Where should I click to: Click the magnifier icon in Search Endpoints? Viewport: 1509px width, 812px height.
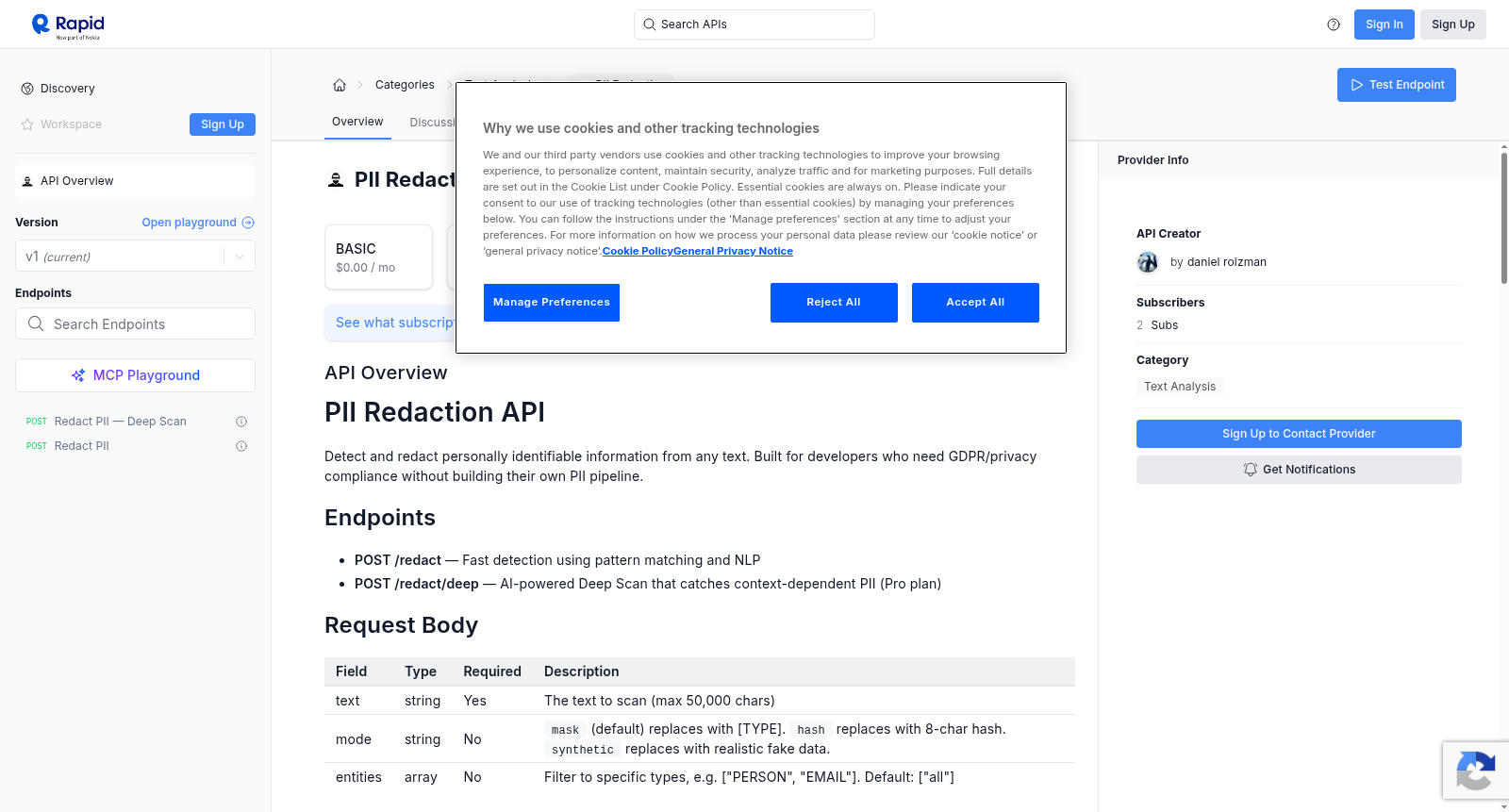pyautogui.click(x=36, y=323)
